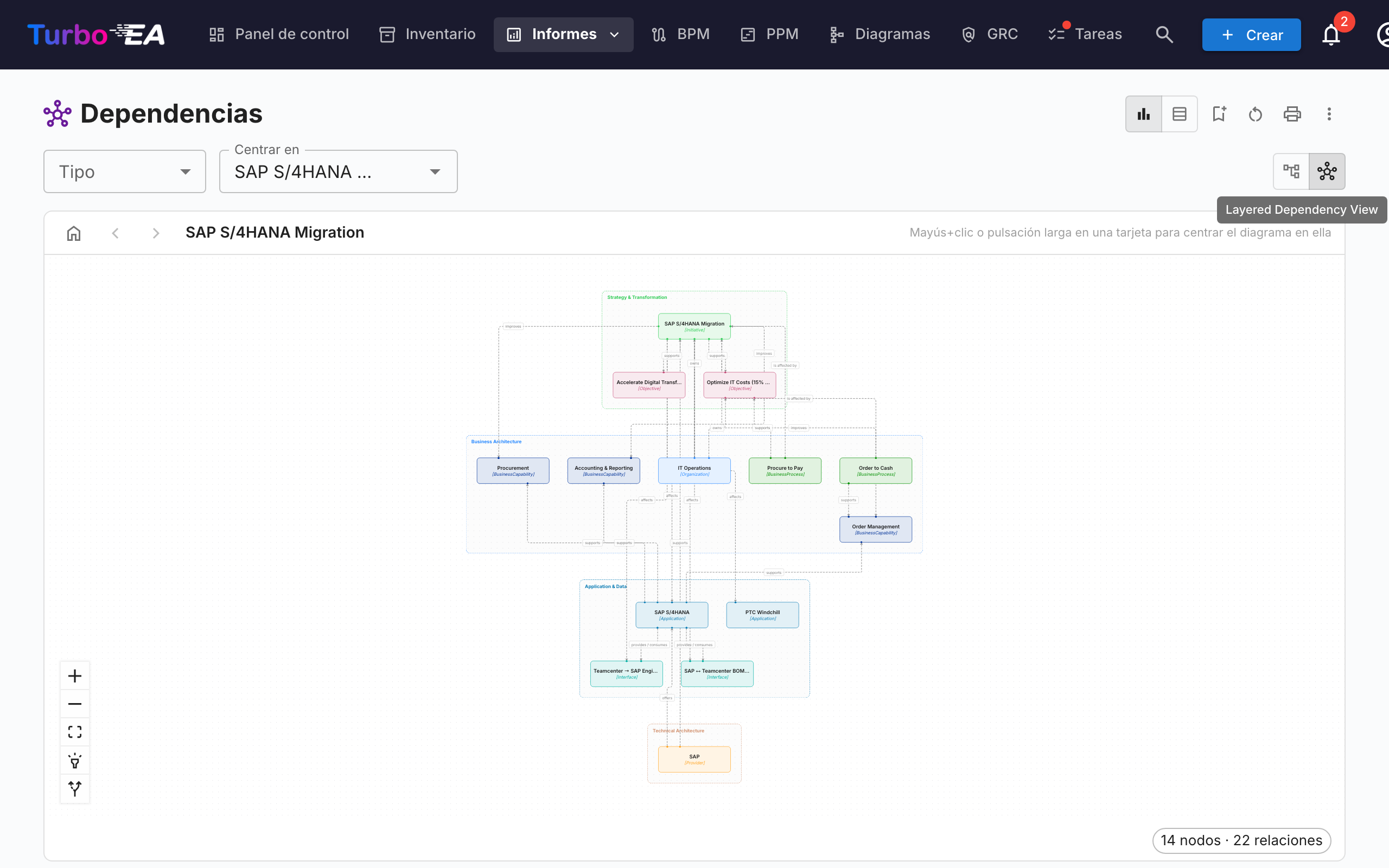Select tree dependency view toggle
Image resolution: width=1389 pixels, height=868 pixels.
[x=1291, y=171]
